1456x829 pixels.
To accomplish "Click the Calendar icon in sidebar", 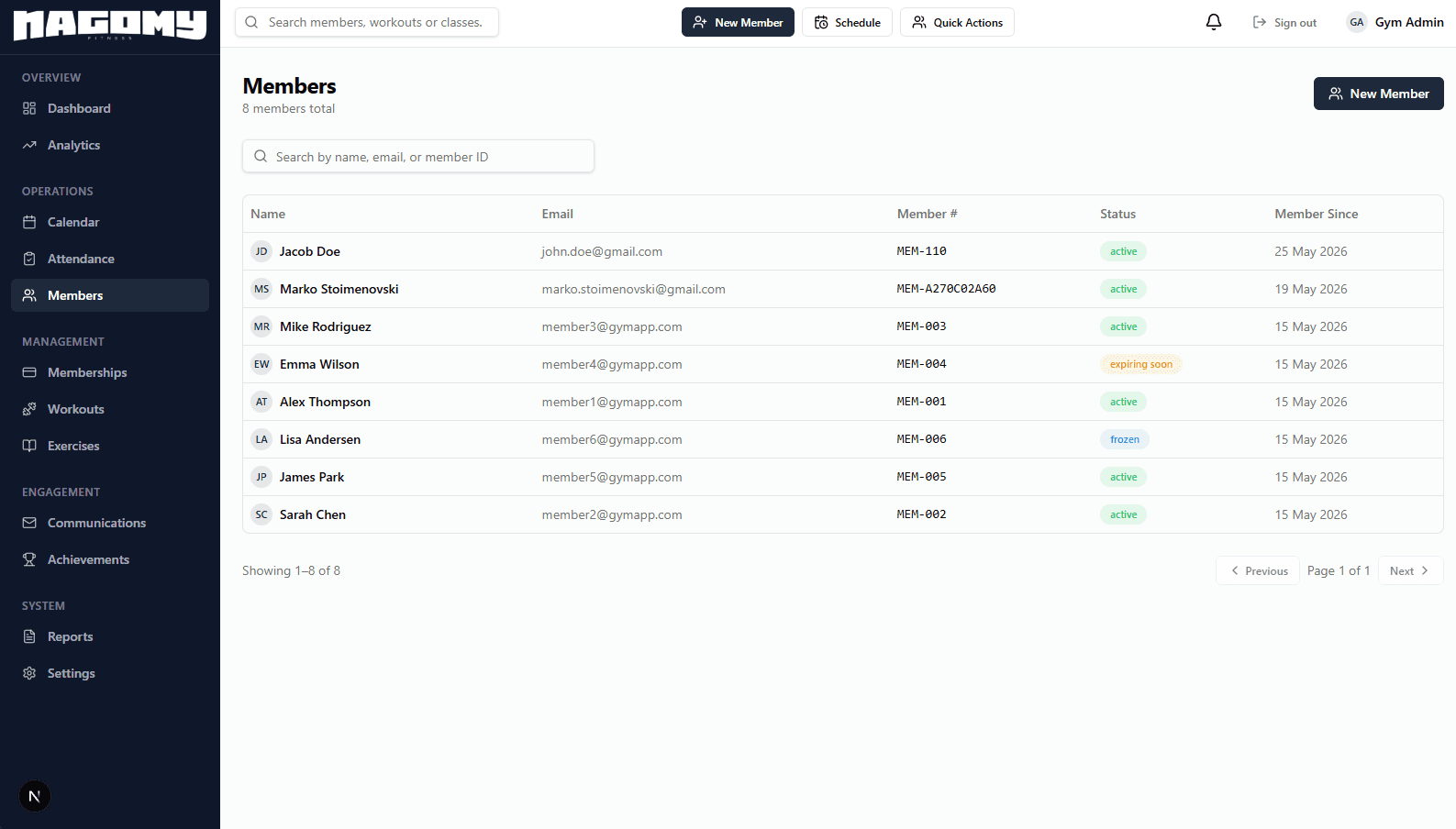I will (x=29, y=222).
